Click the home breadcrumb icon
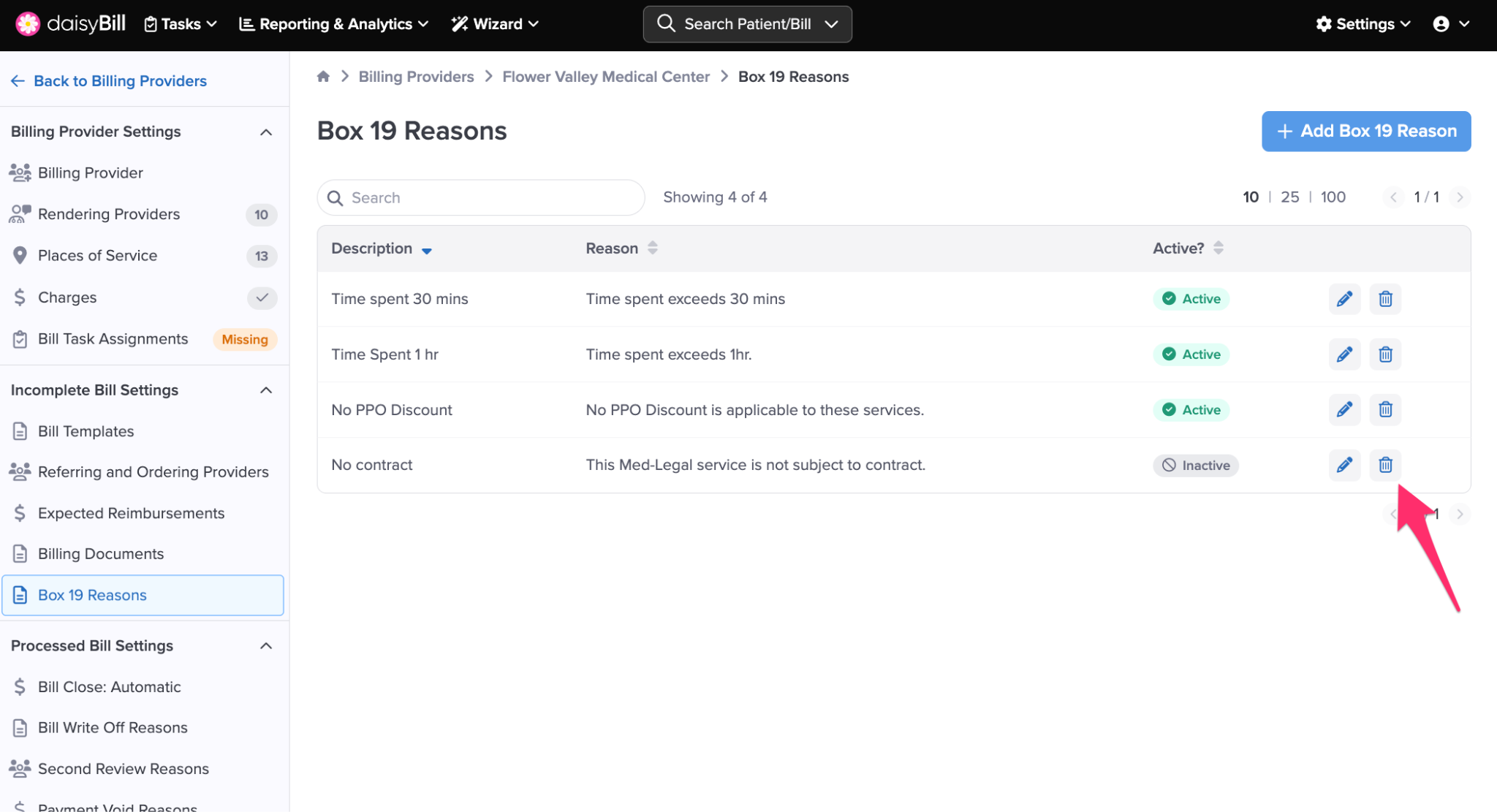The image size is (1497, 812). 323,77
